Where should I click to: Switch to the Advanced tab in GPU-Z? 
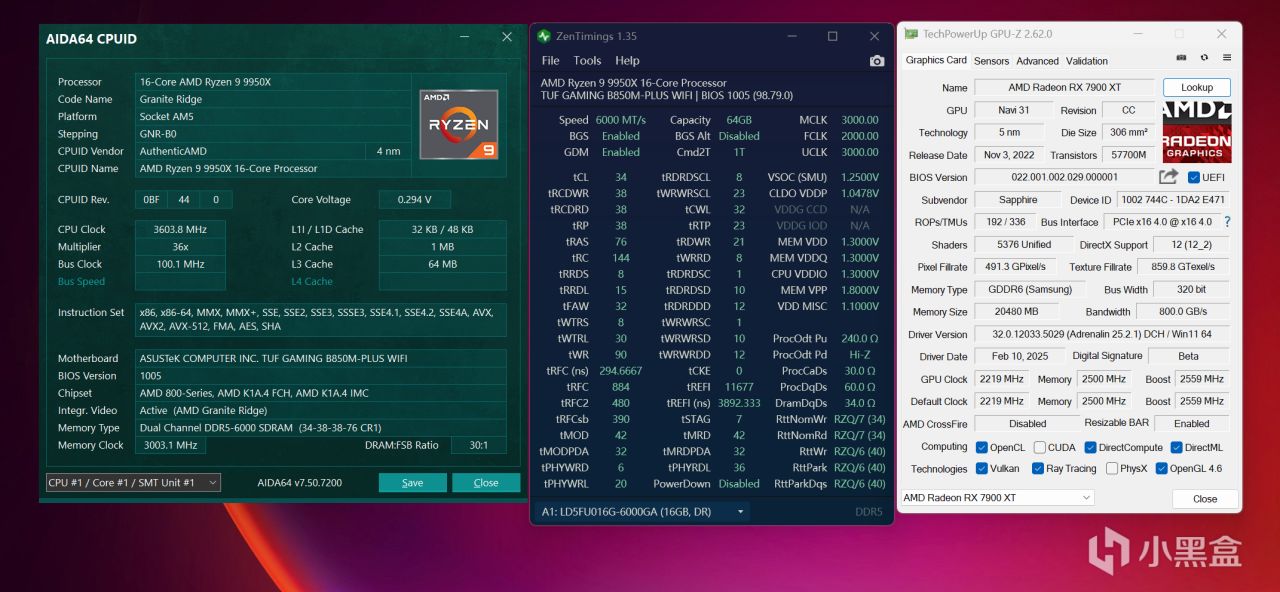[x=1037, y=61]
